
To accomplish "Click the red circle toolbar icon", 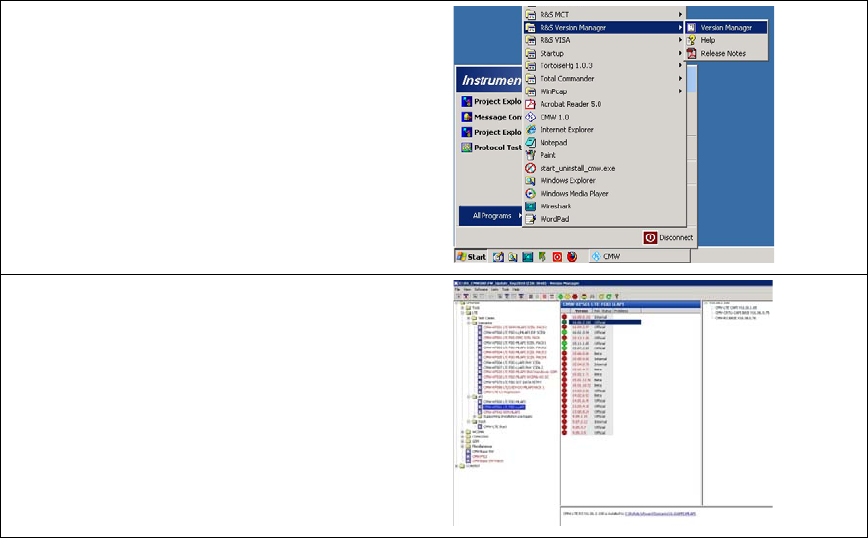I will (575, 297).
